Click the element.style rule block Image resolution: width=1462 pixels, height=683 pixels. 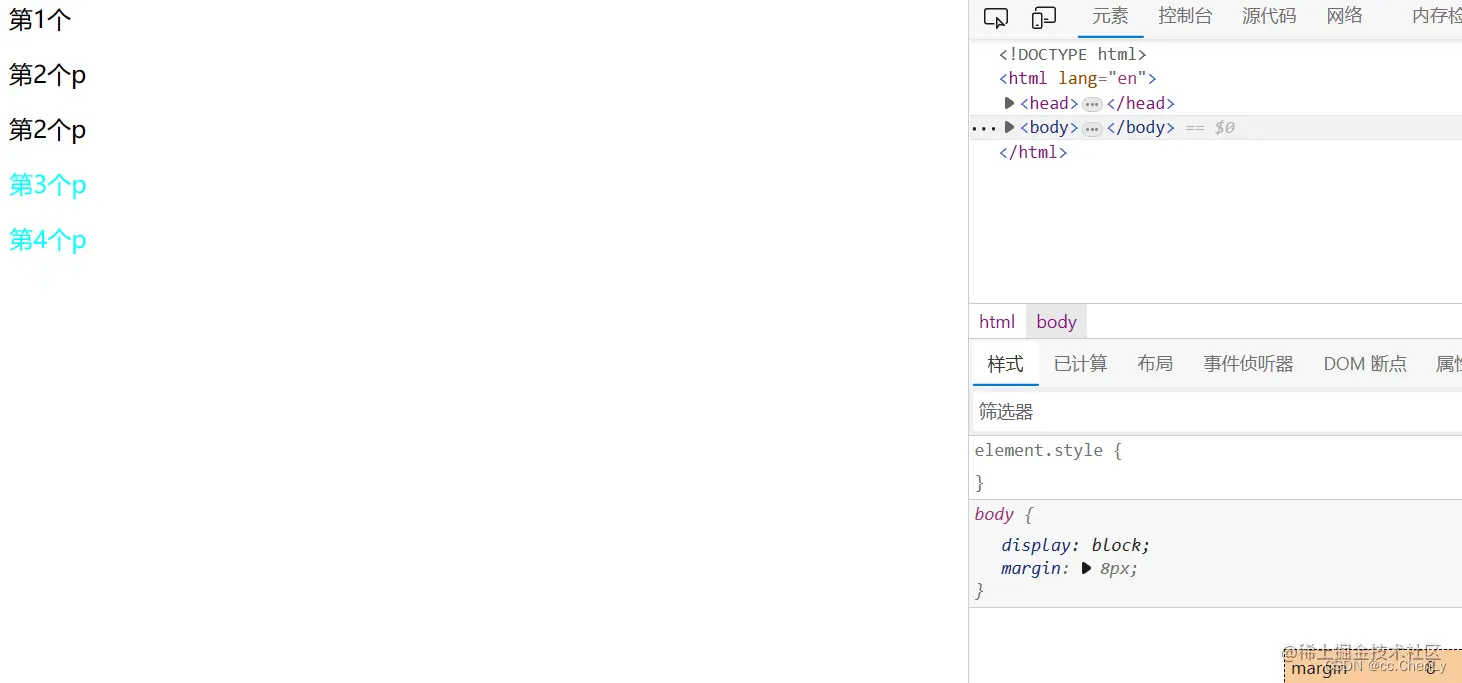[x=1215, y=467]
